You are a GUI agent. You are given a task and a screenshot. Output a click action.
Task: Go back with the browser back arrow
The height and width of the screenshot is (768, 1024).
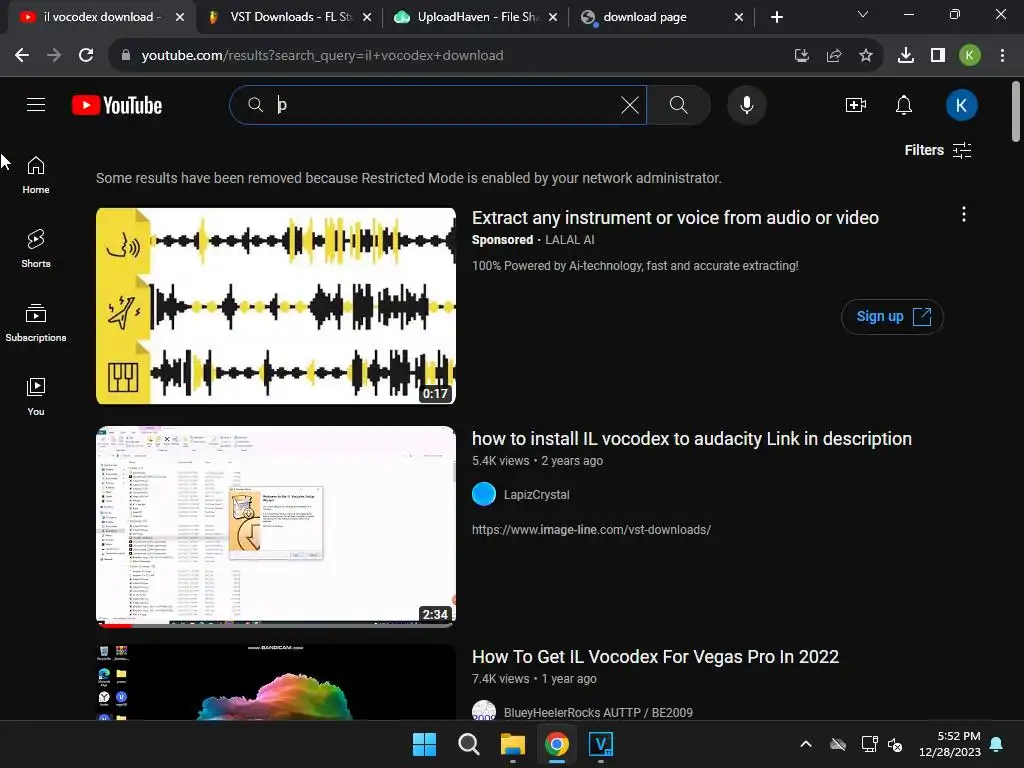tap(22, 56)
